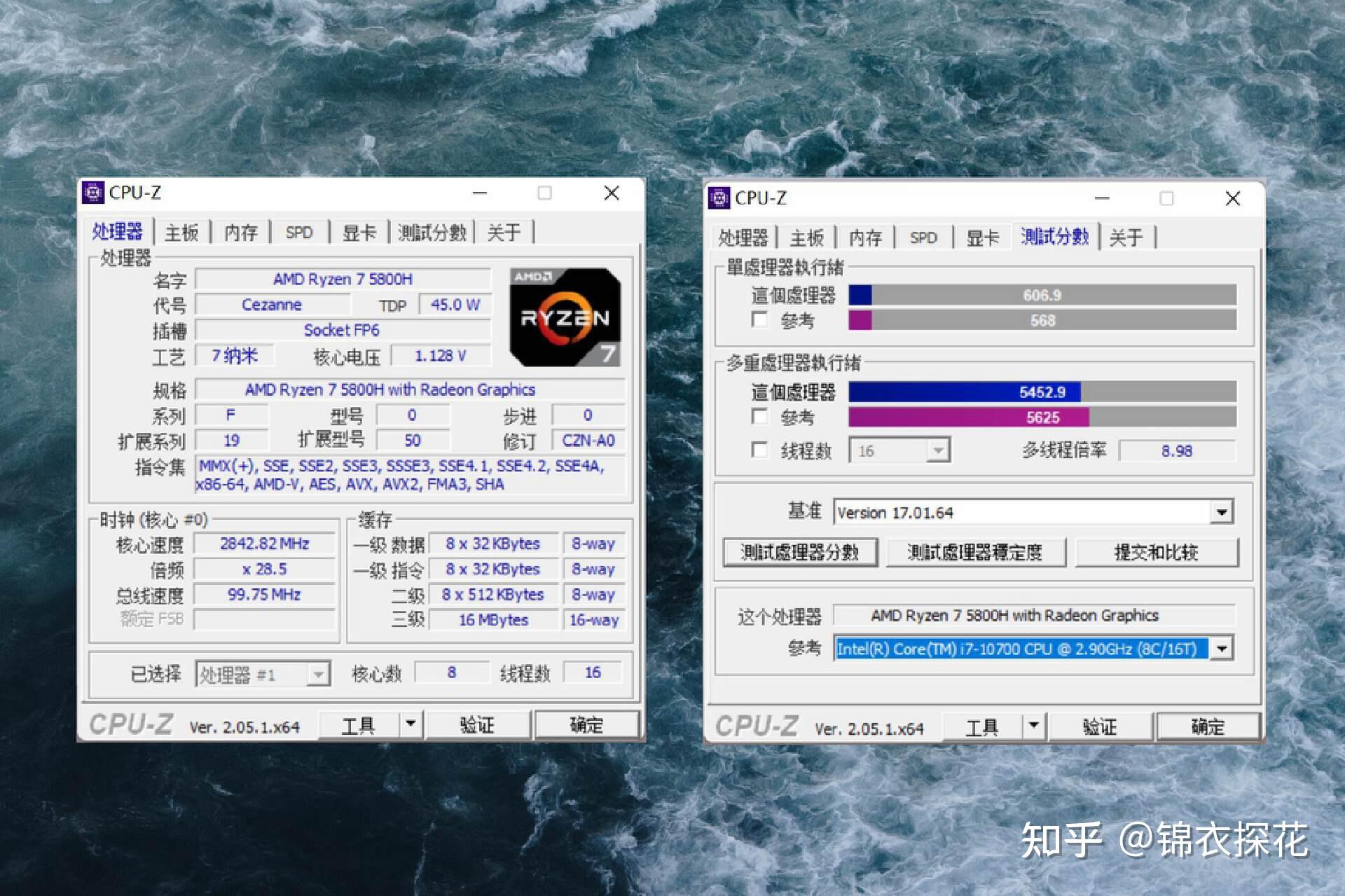Switch to 内存 tab in right window

(x=865, y=238)
